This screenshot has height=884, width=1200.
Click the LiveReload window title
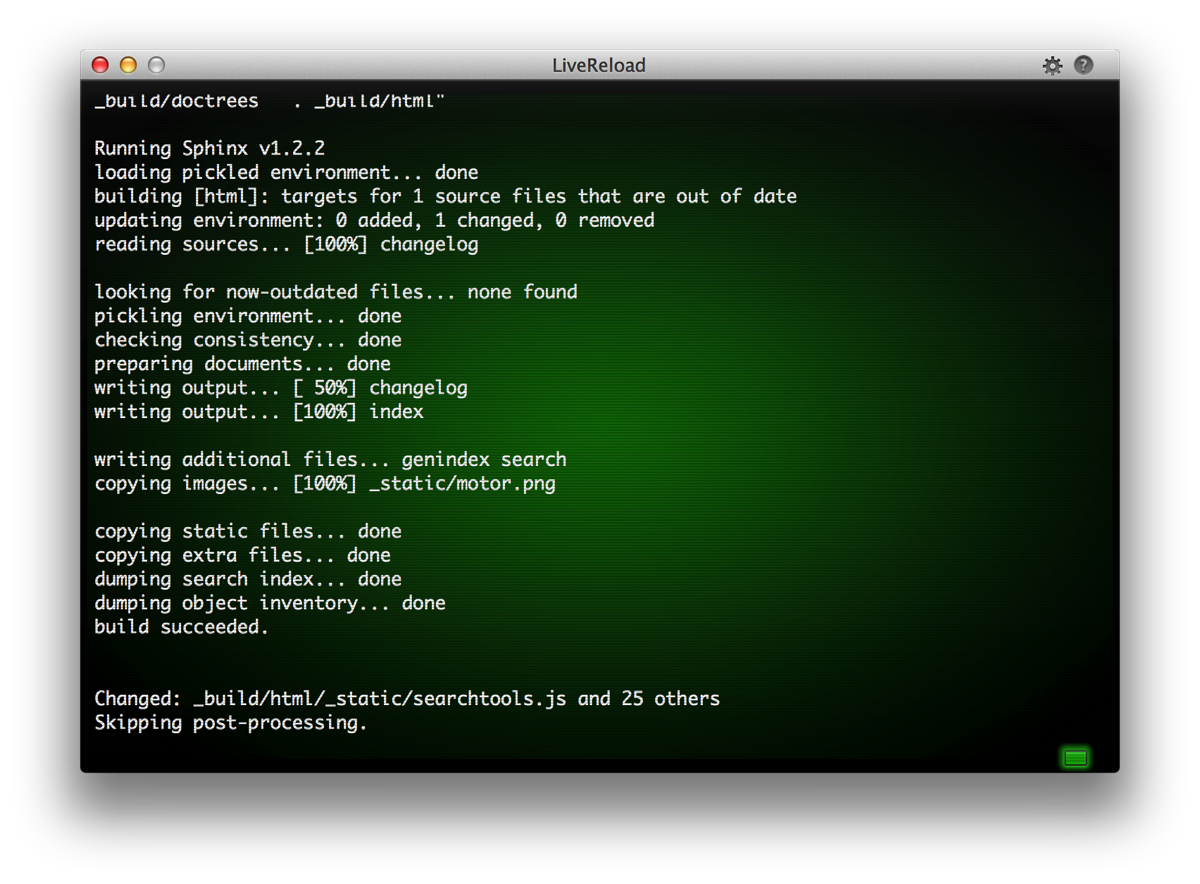pyautogui.click(x=599, y=65)
